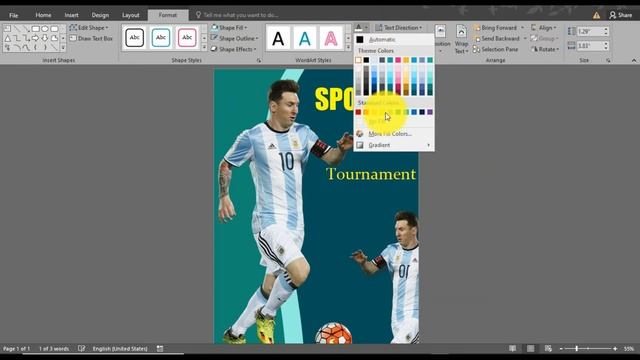Pick the right arrow shape in shapes gallery
This screenshot has width=640, height=360.
[x=36, y=38]
